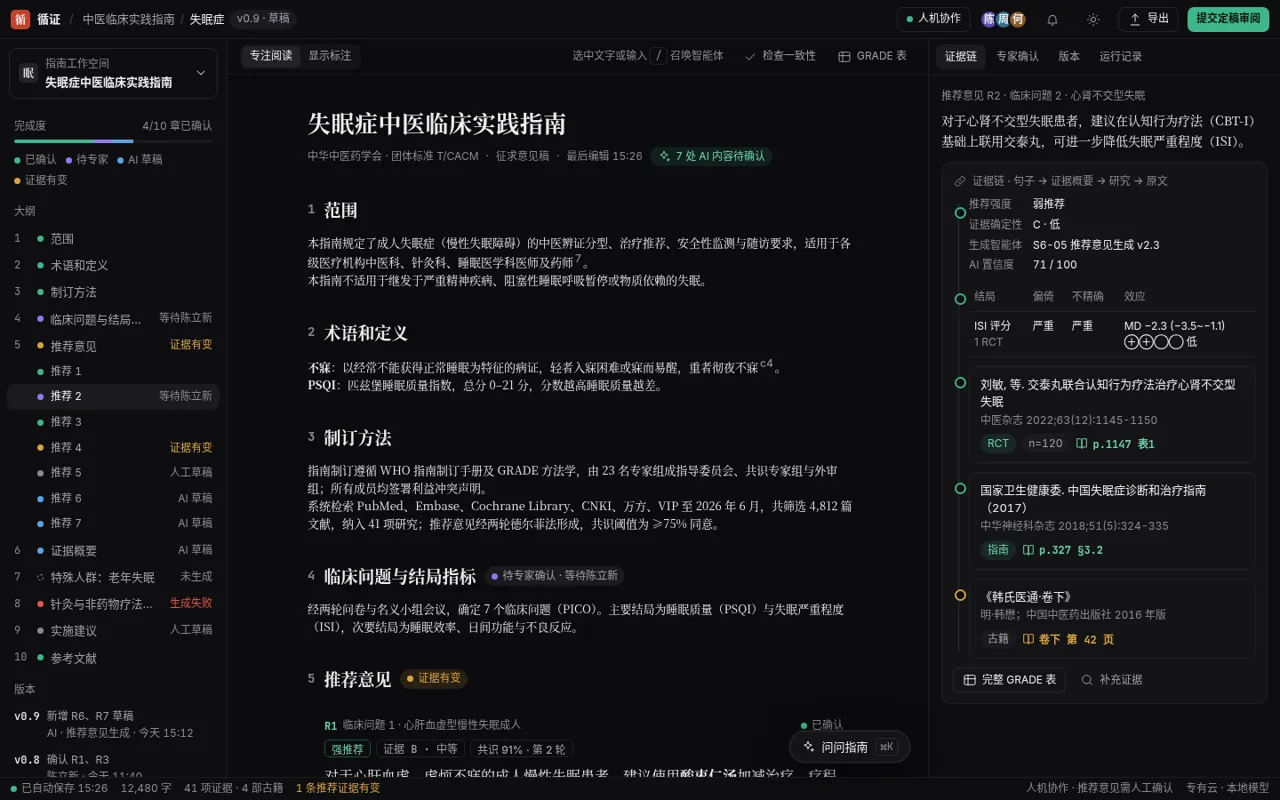
Task: Click collaborator avatar 何
Action: (x=1018, y=19)
